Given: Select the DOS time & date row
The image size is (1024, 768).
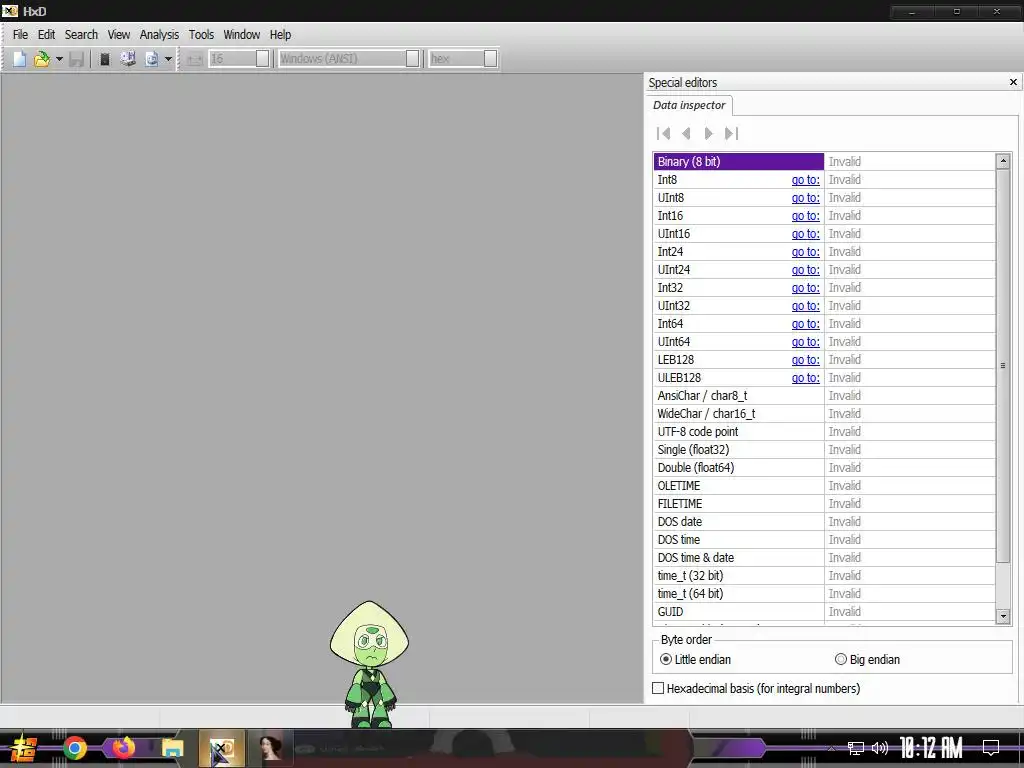Looking at the screenshot, I should pyautogui.click(x=824, y=558).
